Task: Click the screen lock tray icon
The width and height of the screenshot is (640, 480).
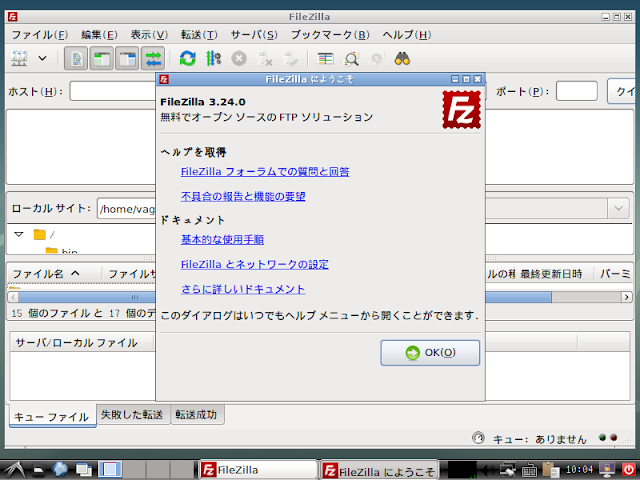Action: (x=607, y=470)
